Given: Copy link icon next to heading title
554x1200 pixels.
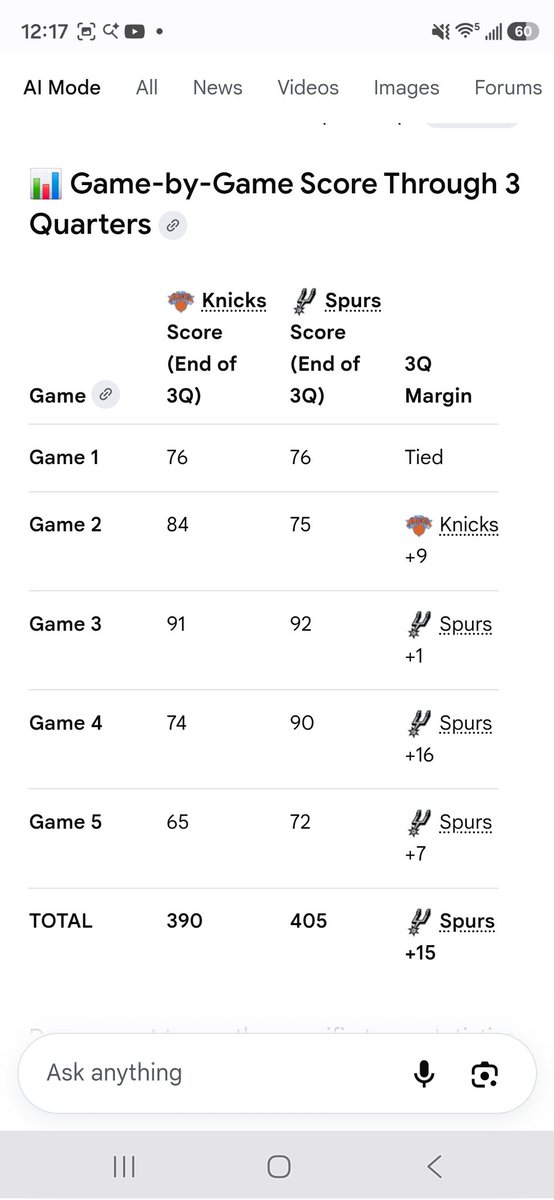Looking at the screenshot, I should tap(173, 225).
